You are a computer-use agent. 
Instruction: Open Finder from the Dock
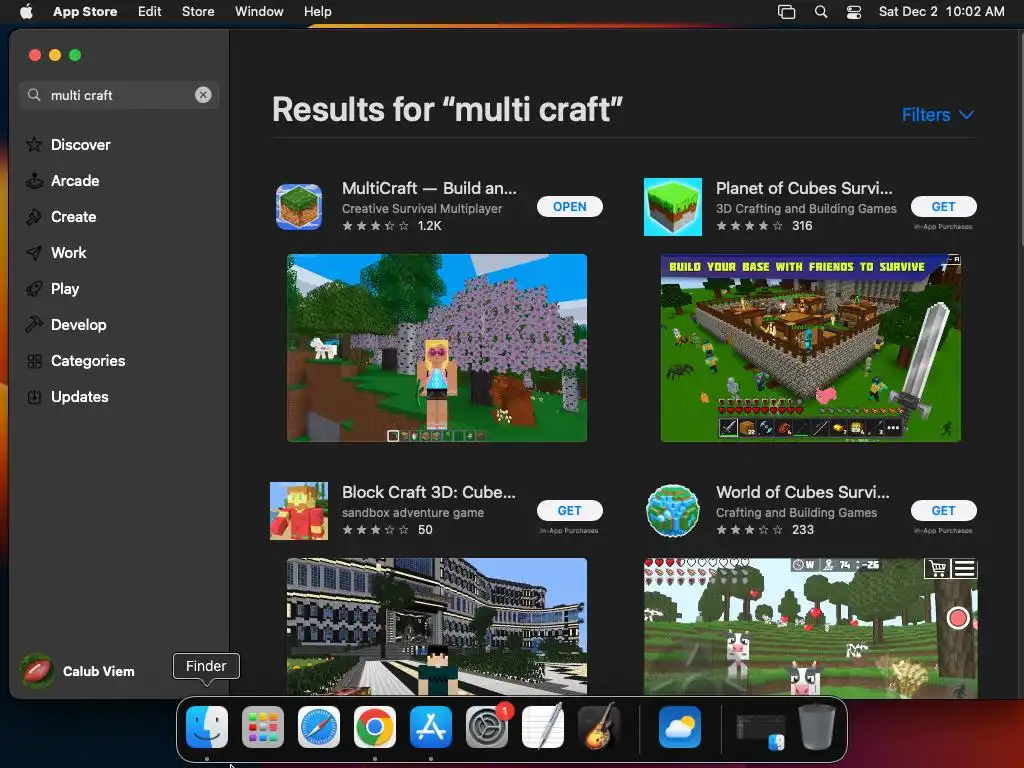click(207, 727)
